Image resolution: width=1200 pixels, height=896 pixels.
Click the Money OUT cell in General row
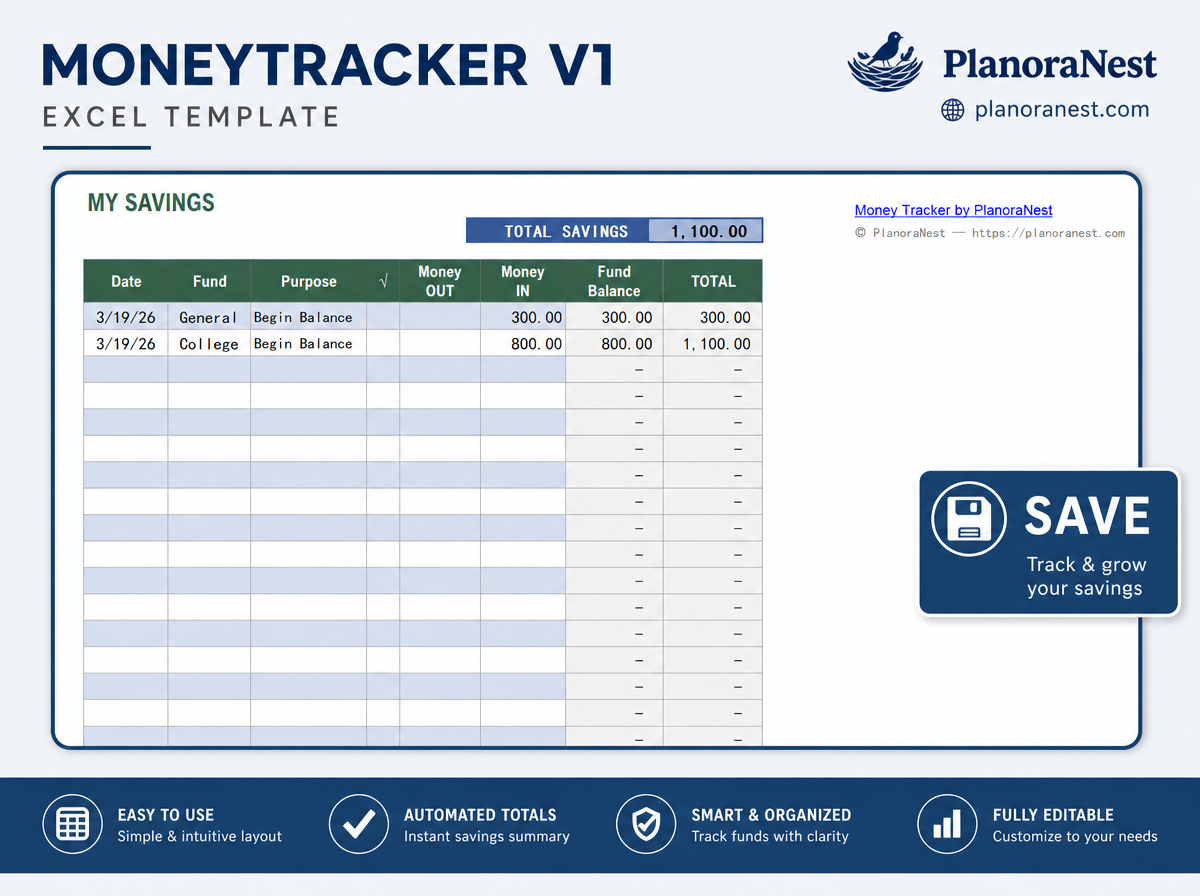(x=440, y=317)
